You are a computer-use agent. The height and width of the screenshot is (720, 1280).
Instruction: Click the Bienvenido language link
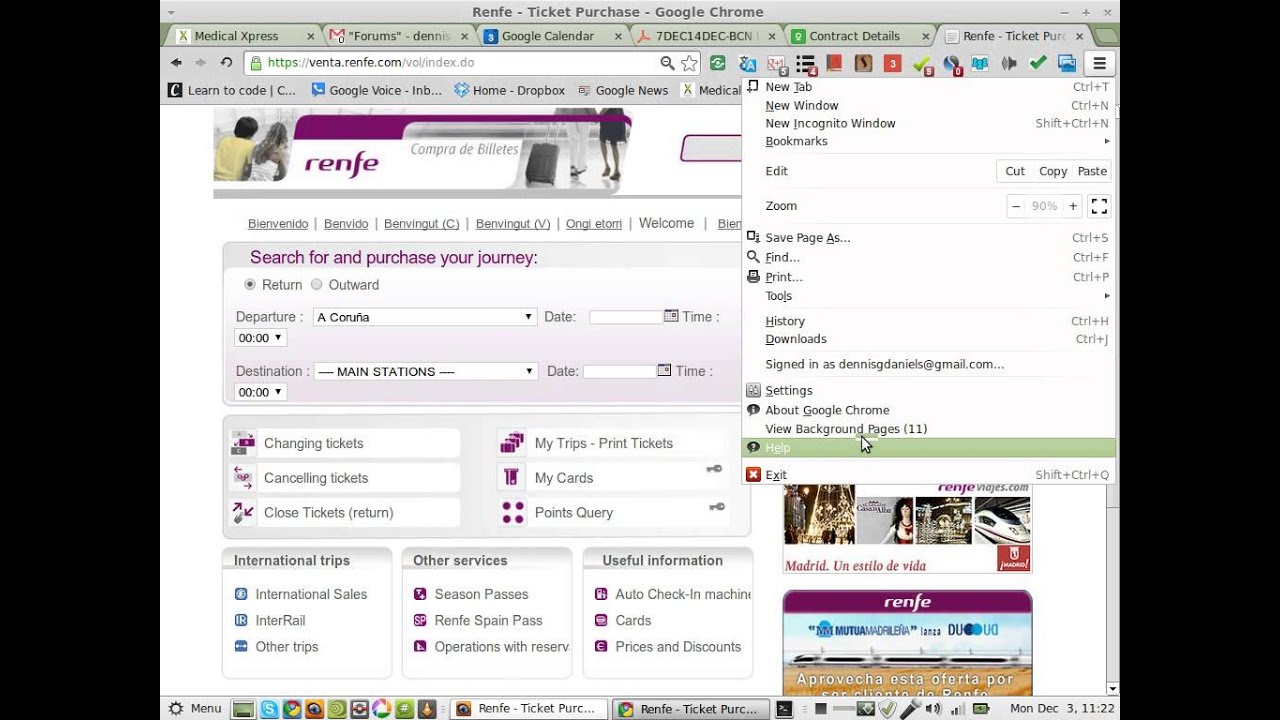click(278, 224)
